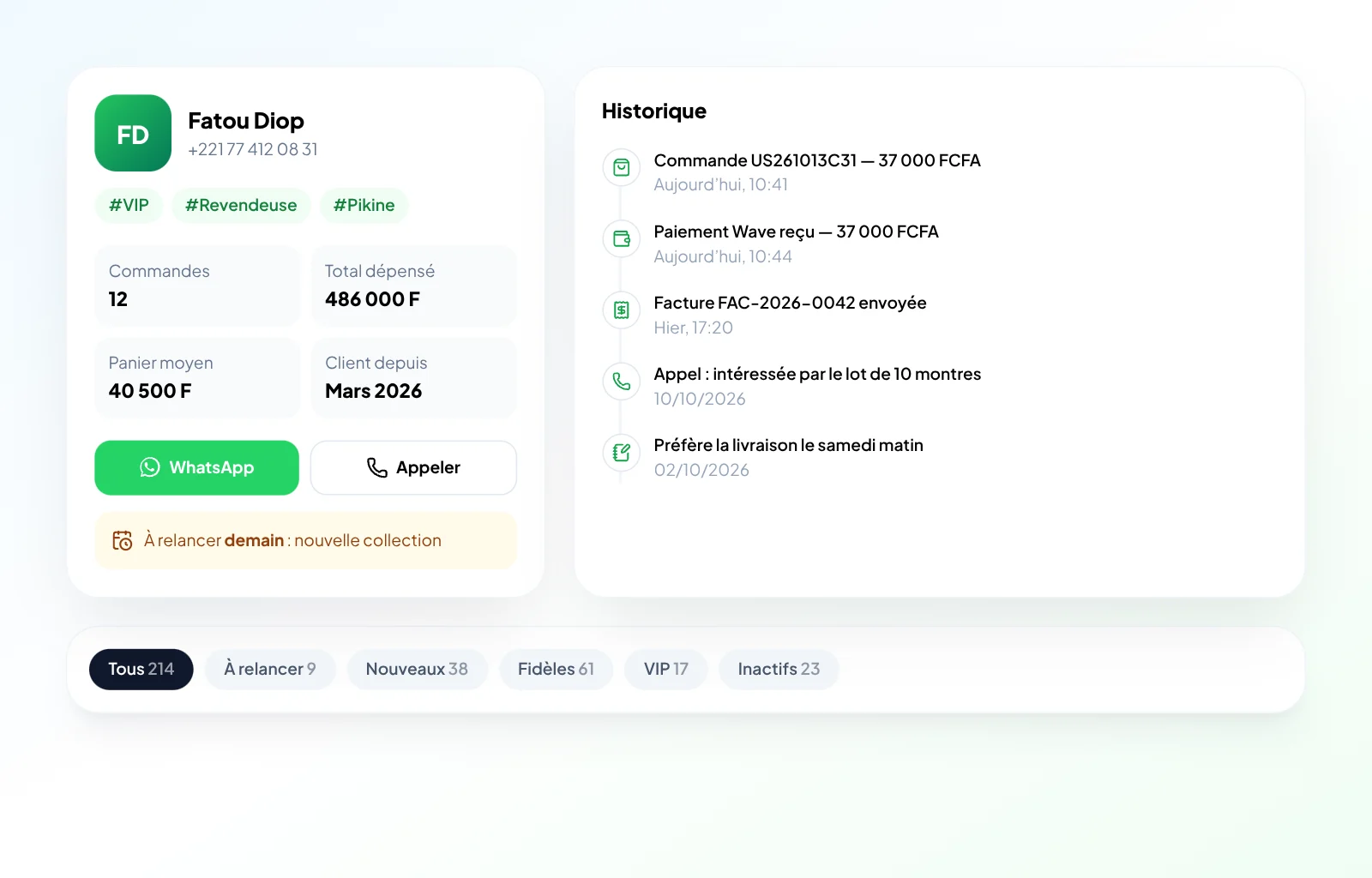Click the invoice icon for Facture FAC-2026-0042
Viewport: 1372px width, 878px height.
(x=622, y=310)
